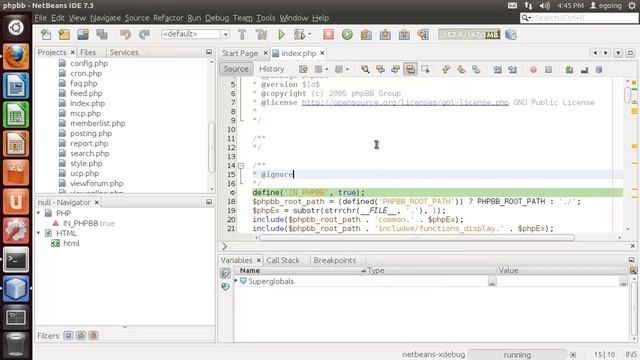
Task: Click the Step Out debug icon
Action: coord(404,35)
